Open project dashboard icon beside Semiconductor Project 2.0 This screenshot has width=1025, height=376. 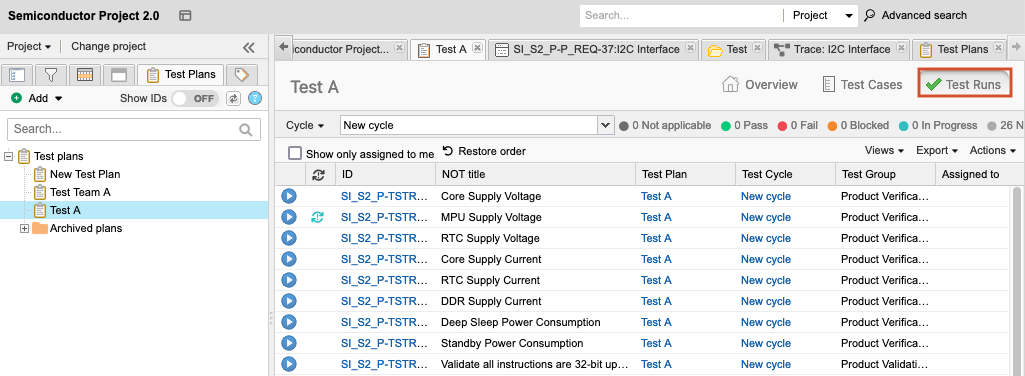pyautogui.click(x=185, y=15)
